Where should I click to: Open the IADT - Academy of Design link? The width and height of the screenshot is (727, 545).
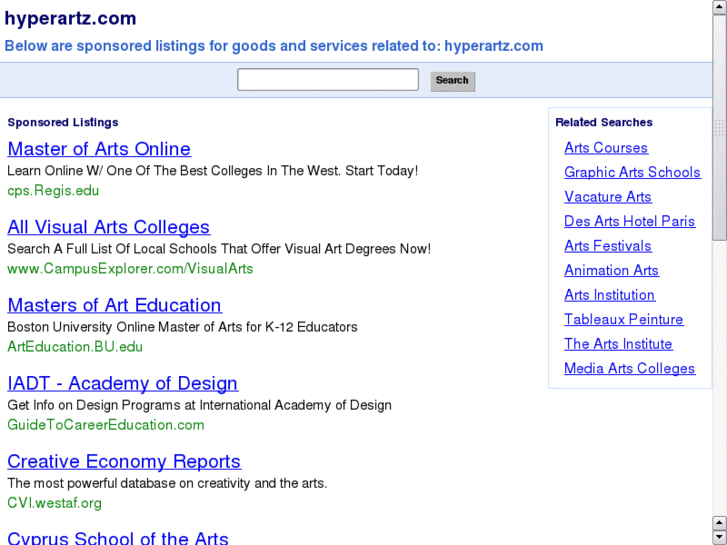click(123, 383)
